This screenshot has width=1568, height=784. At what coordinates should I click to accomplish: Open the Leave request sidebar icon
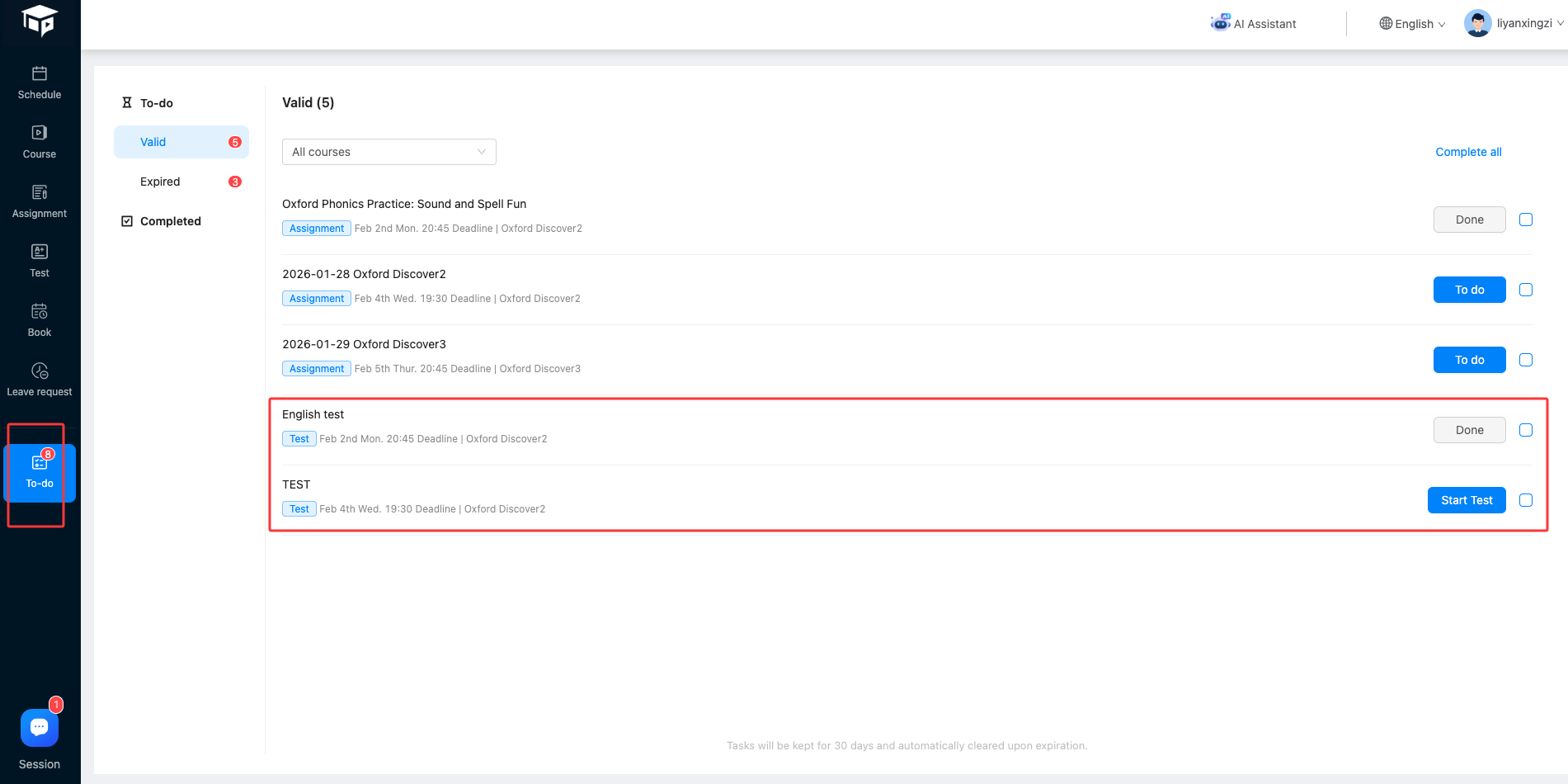(40, 371)
